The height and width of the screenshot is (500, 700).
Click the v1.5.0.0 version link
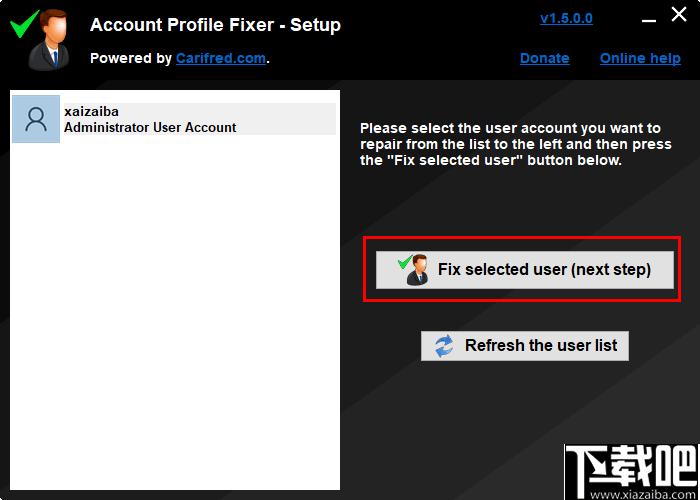567,19
